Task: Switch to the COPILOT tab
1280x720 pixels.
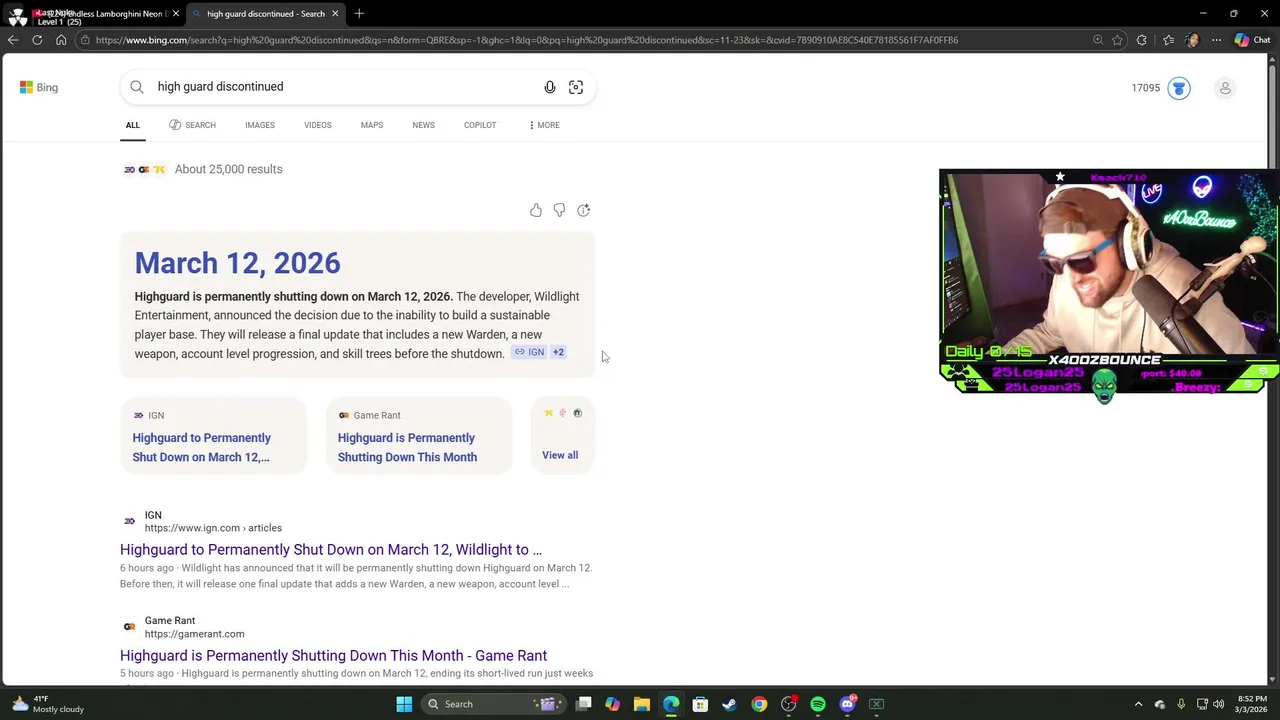Action: [480, 125]
